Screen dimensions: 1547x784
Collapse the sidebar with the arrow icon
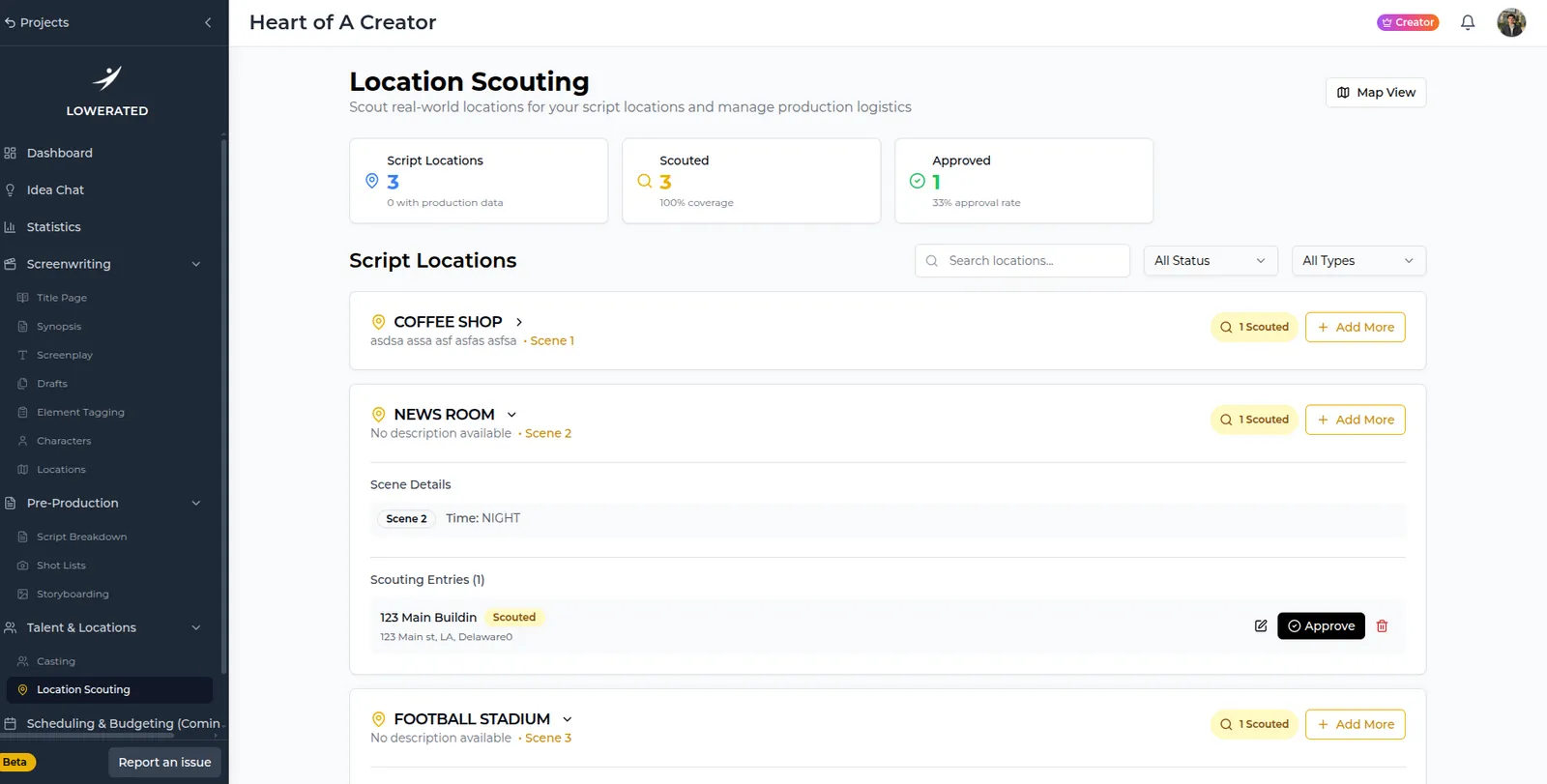click(x=208, y=22)
